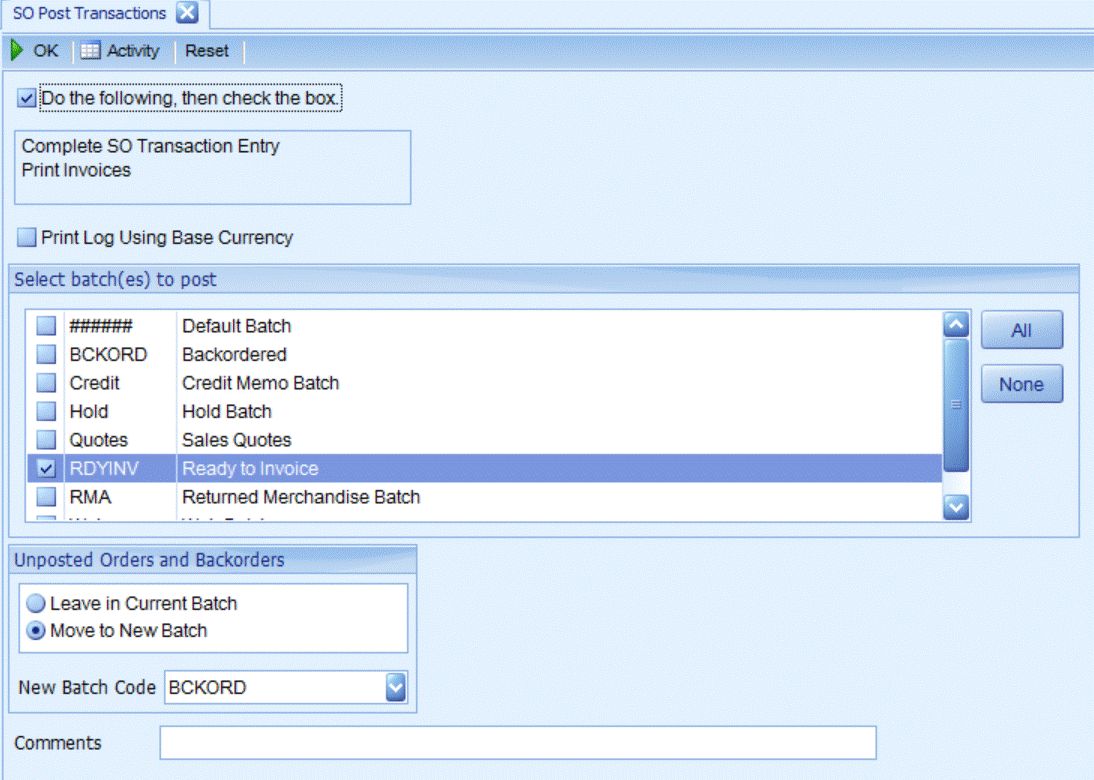The height and width of the screenshot is (780, 1094).
Task: Select Leave in Current Batch option
Action: tap(37, 604)
